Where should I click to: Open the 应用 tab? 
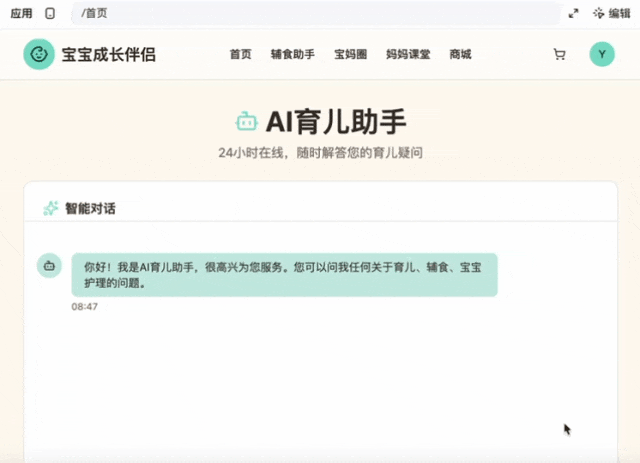(x=21, y=13)
